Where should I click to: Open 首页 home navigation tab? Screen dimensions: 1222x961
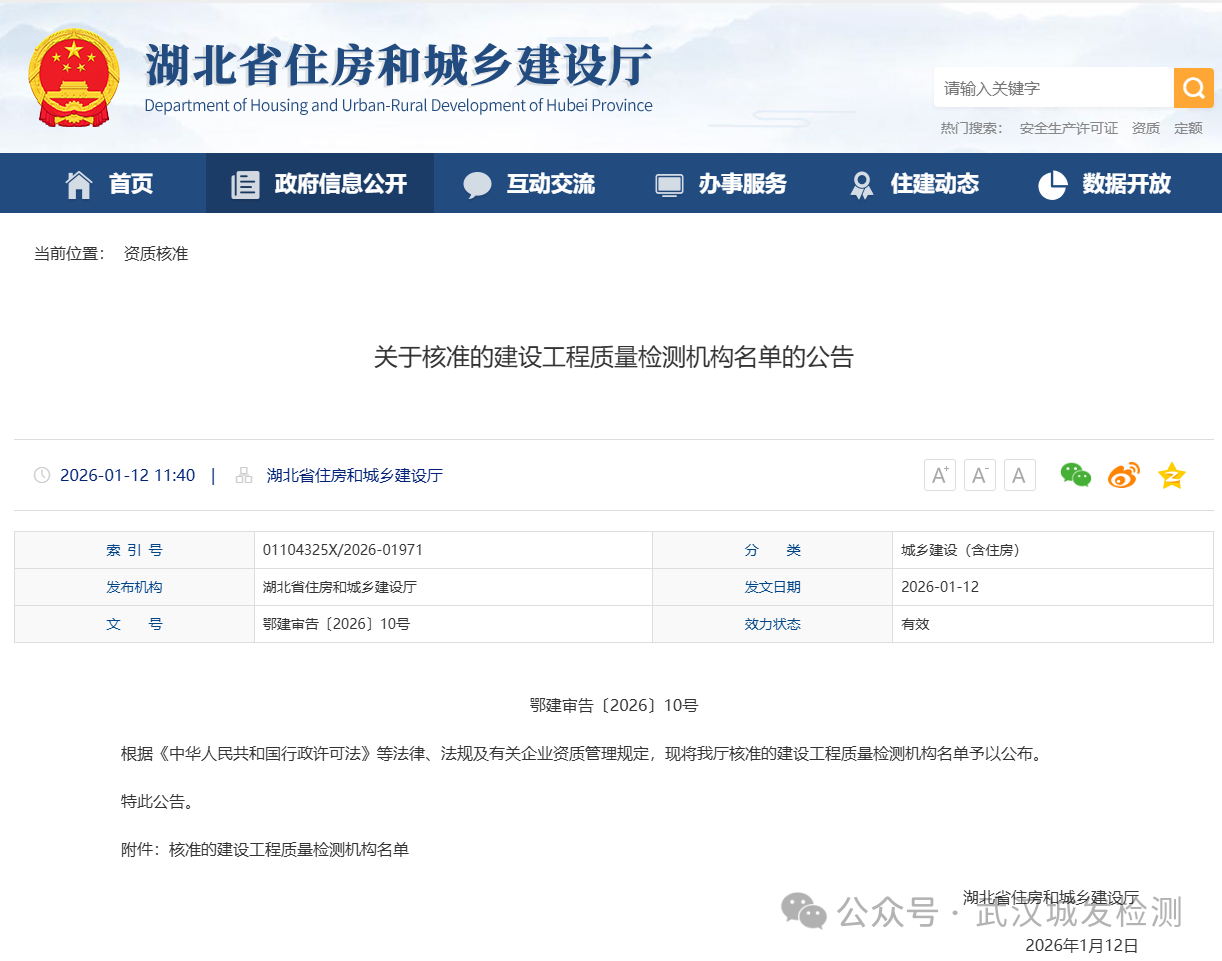click(109, 184)
